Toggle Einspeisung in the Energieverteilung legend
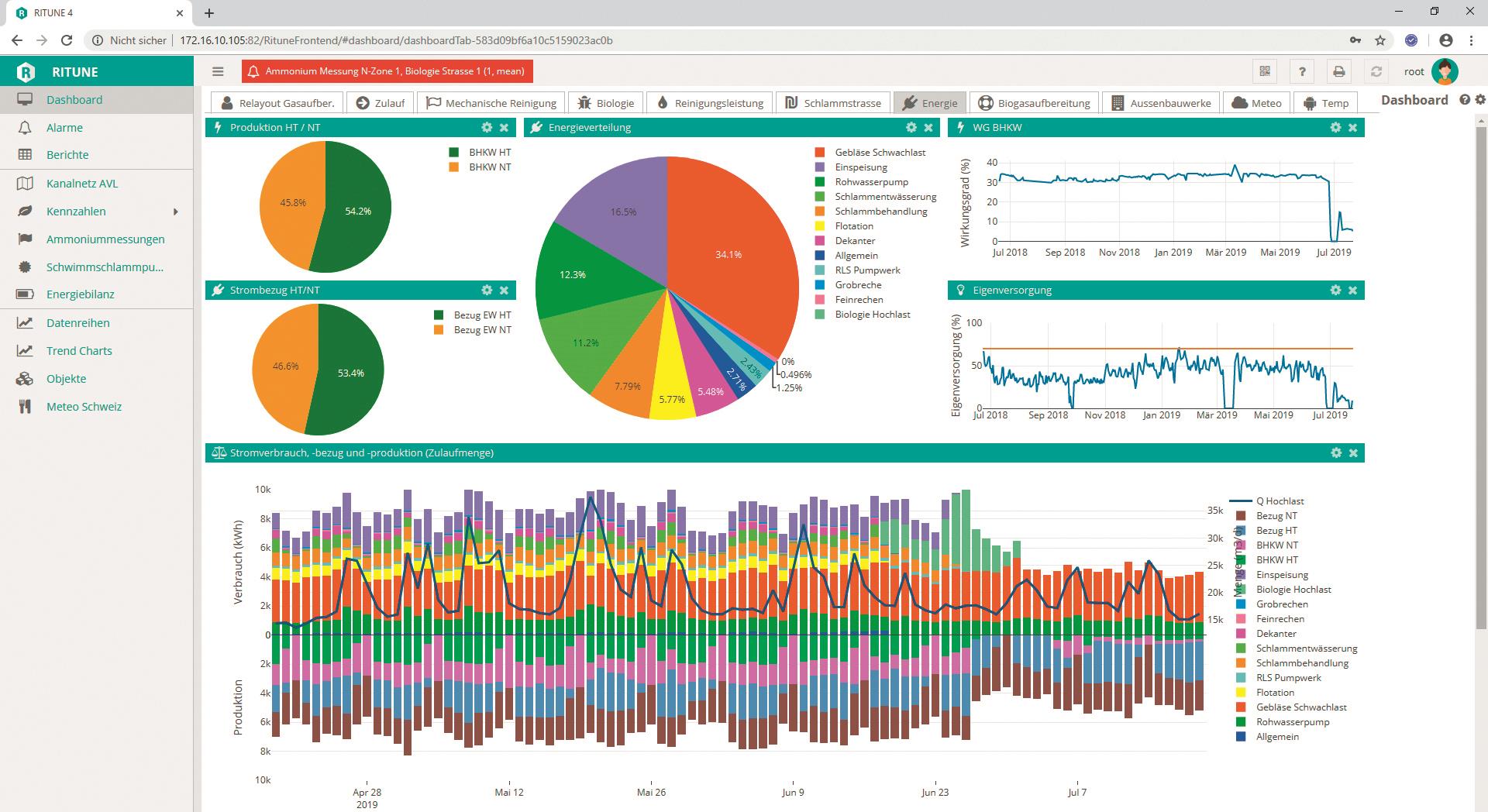The width and height of the screenshot is (1488, 812). point(860,167)
